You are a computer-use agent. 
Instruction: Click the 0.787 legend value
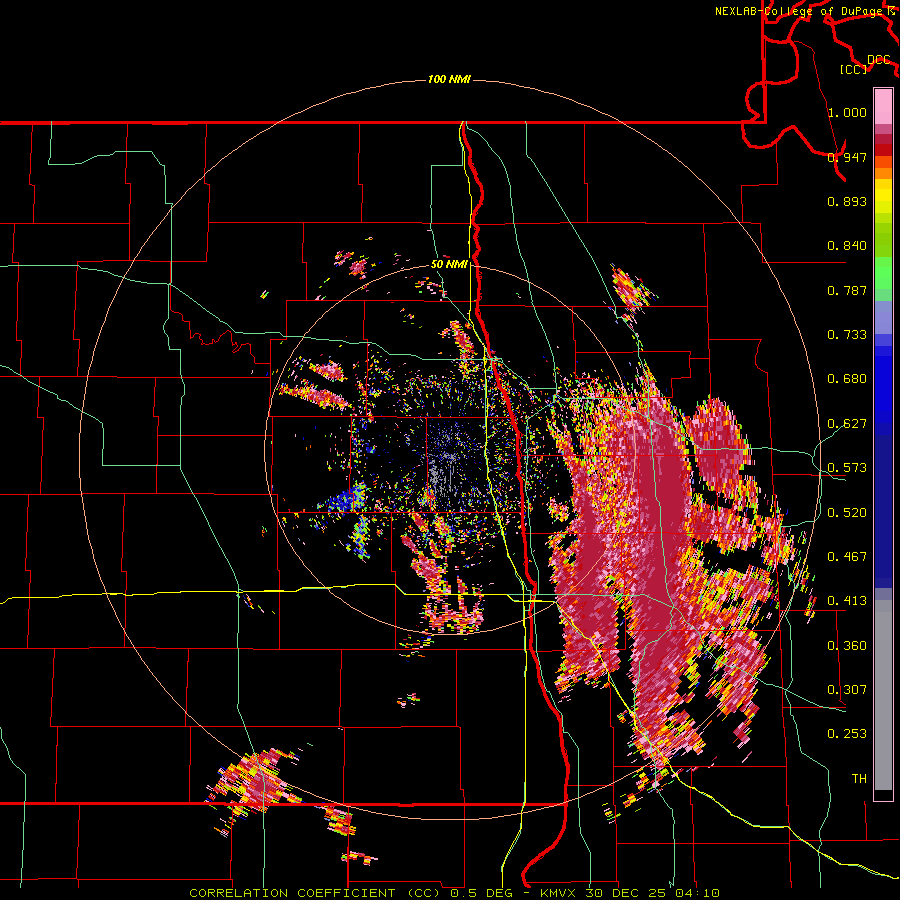[x=847, y=290]
